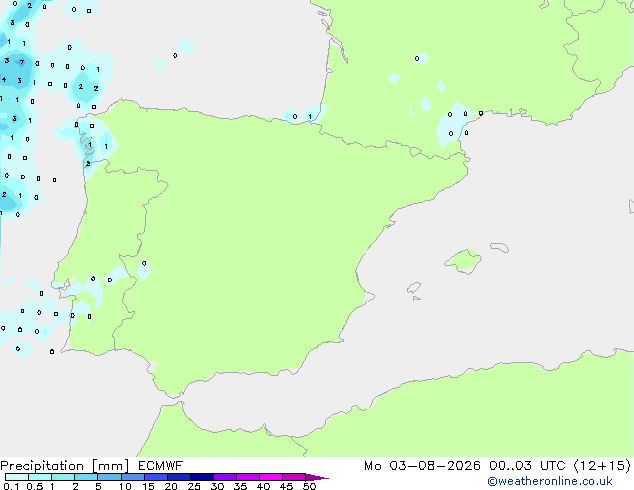The width and height of the screenshot is (634, 490).
Task: Choose the violet 30 mm legend swatch
Action: tap(225, 477)
